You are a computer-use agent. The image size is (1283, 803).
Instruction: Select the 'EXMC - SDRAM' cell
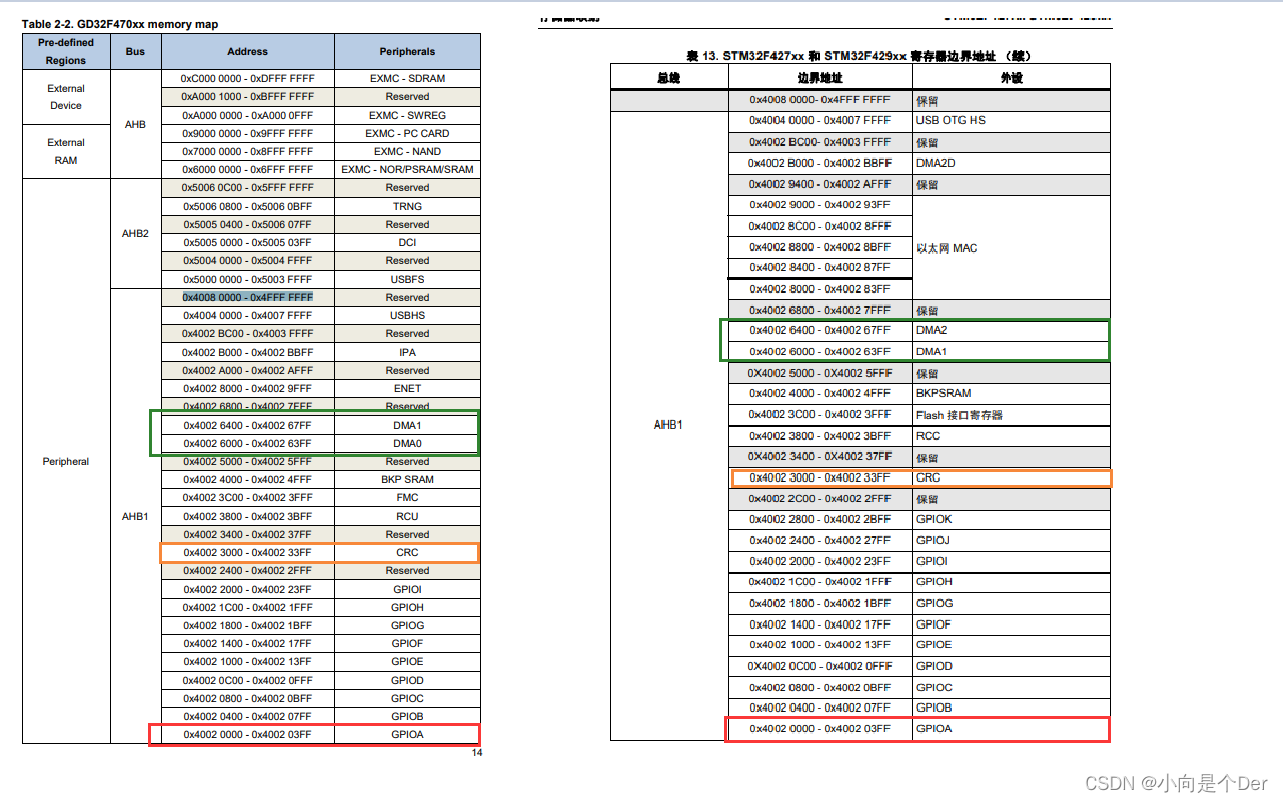coord(407,78)
